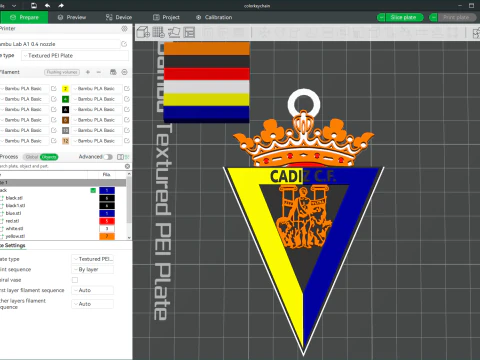
Task: Open printer settings gear icon
Action: coord(124,29)
